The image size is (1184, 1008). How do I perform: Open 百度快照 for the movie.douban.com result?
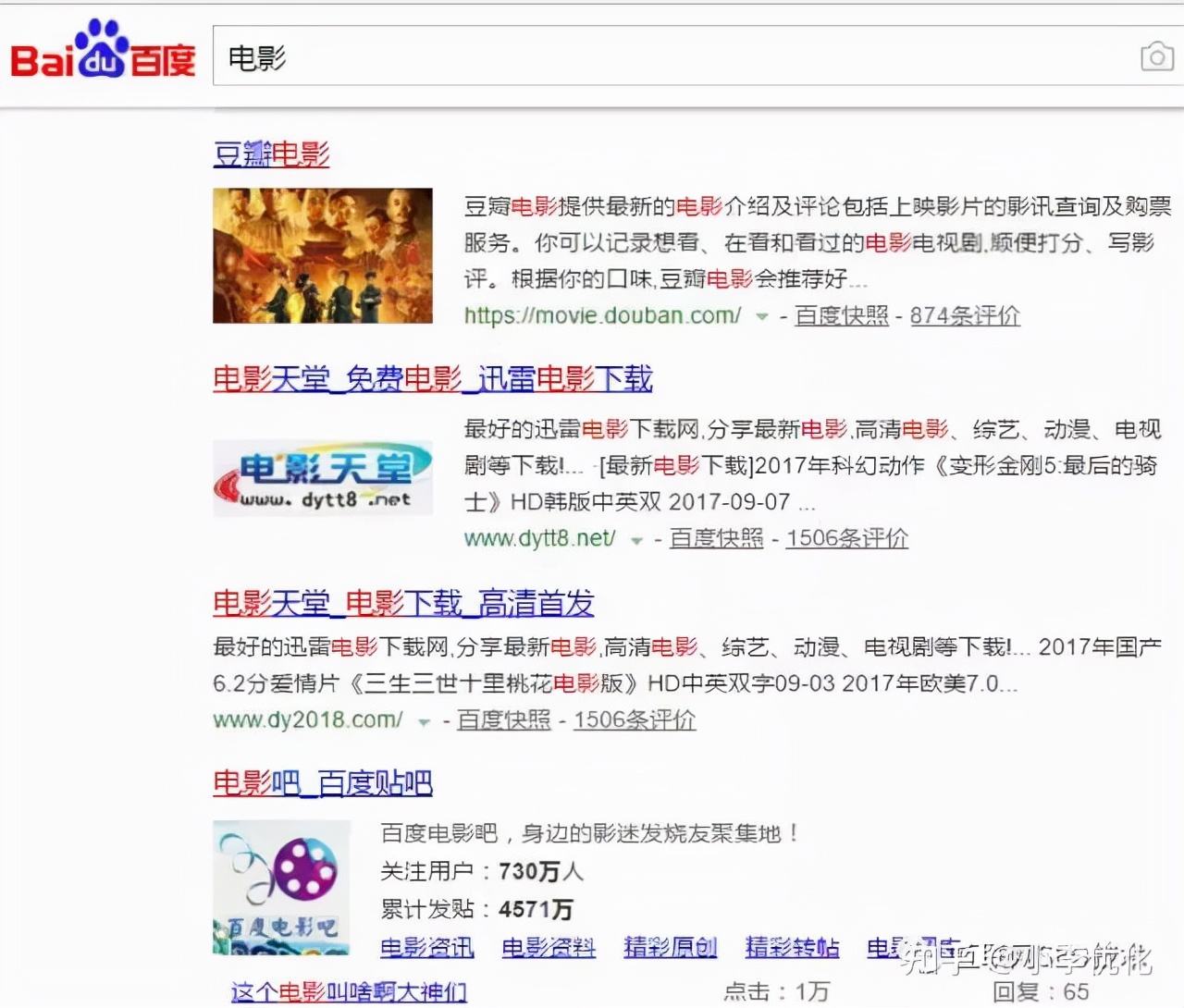tap(841, 316)
